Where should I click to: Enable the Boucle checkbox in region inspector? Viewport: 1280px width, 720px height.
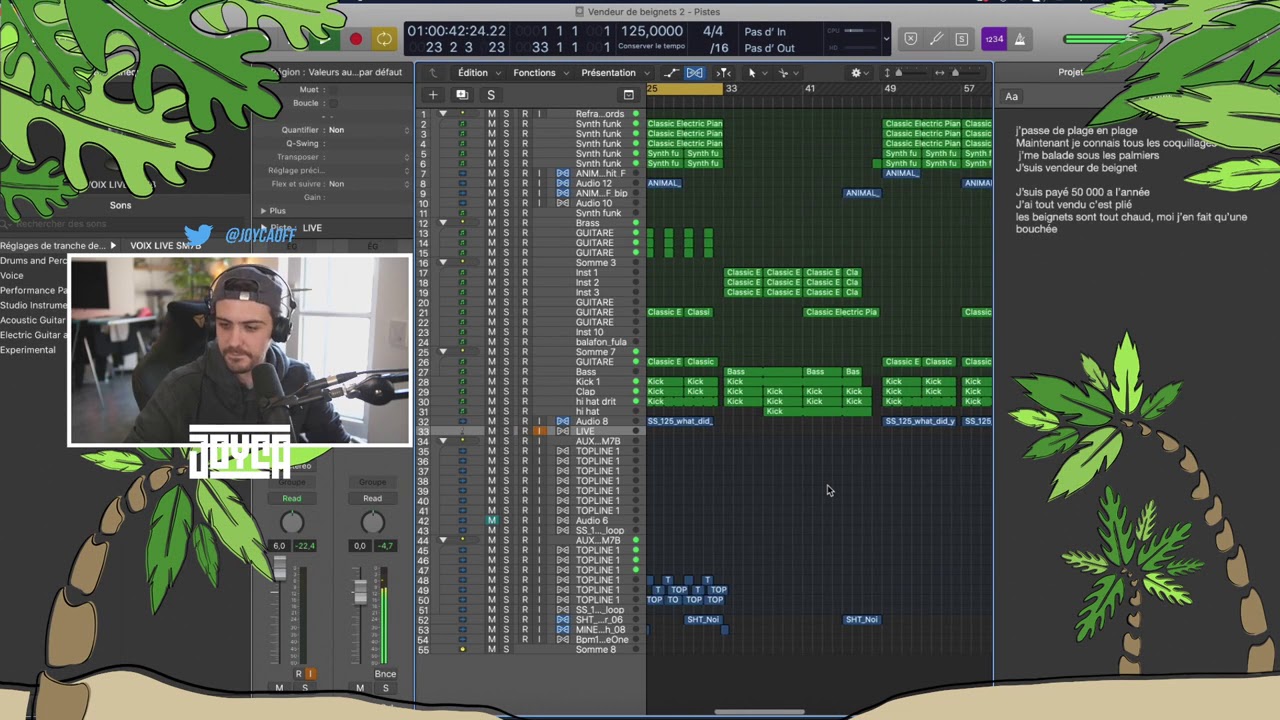(333, 103)
